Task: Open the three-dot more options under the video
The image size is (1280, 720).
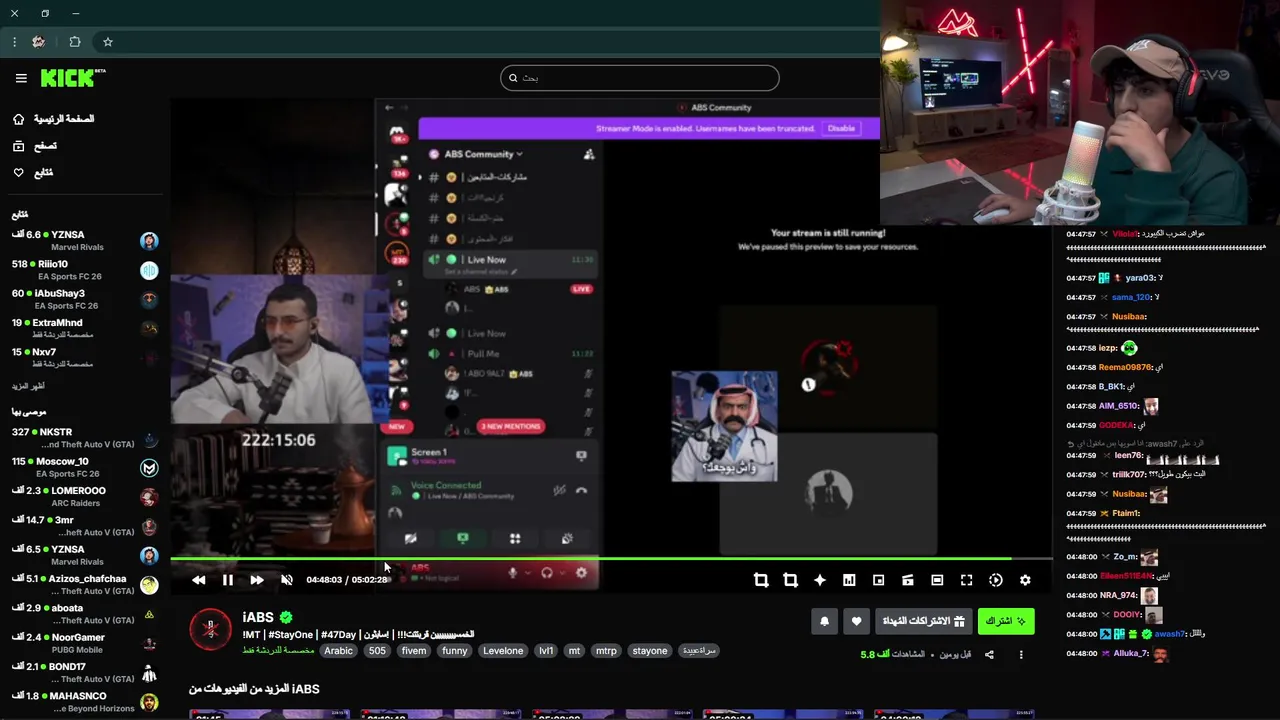Action: point(1021,655)
